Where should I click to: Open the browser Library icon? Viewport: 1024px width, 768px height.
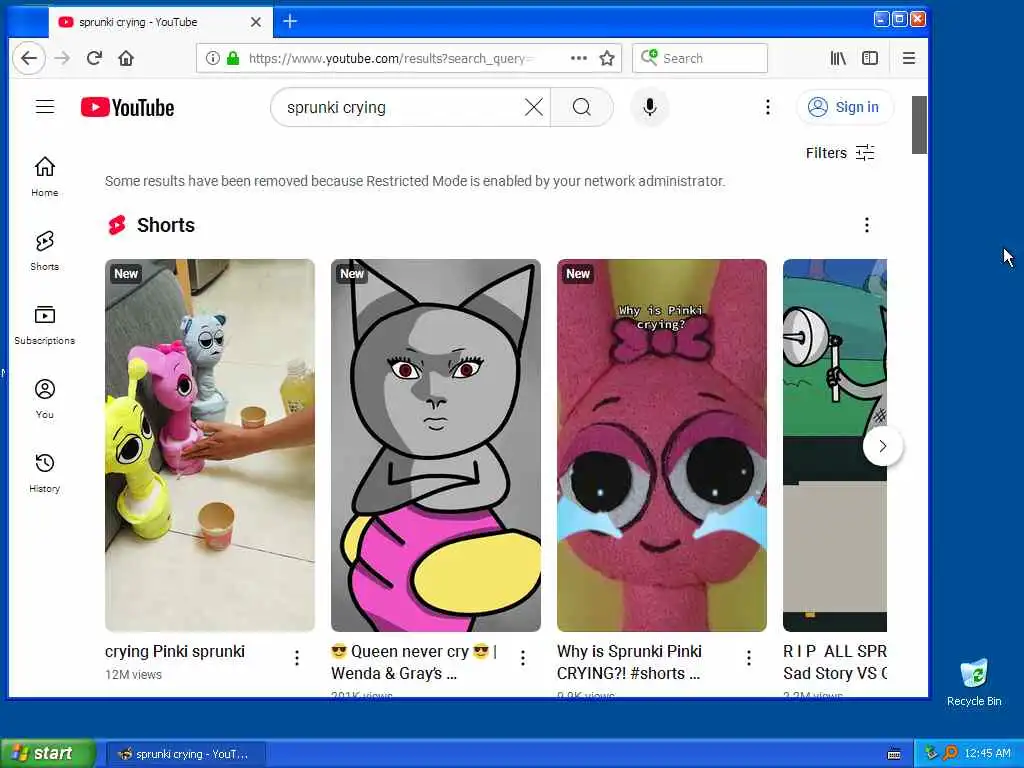coord(838,58)
